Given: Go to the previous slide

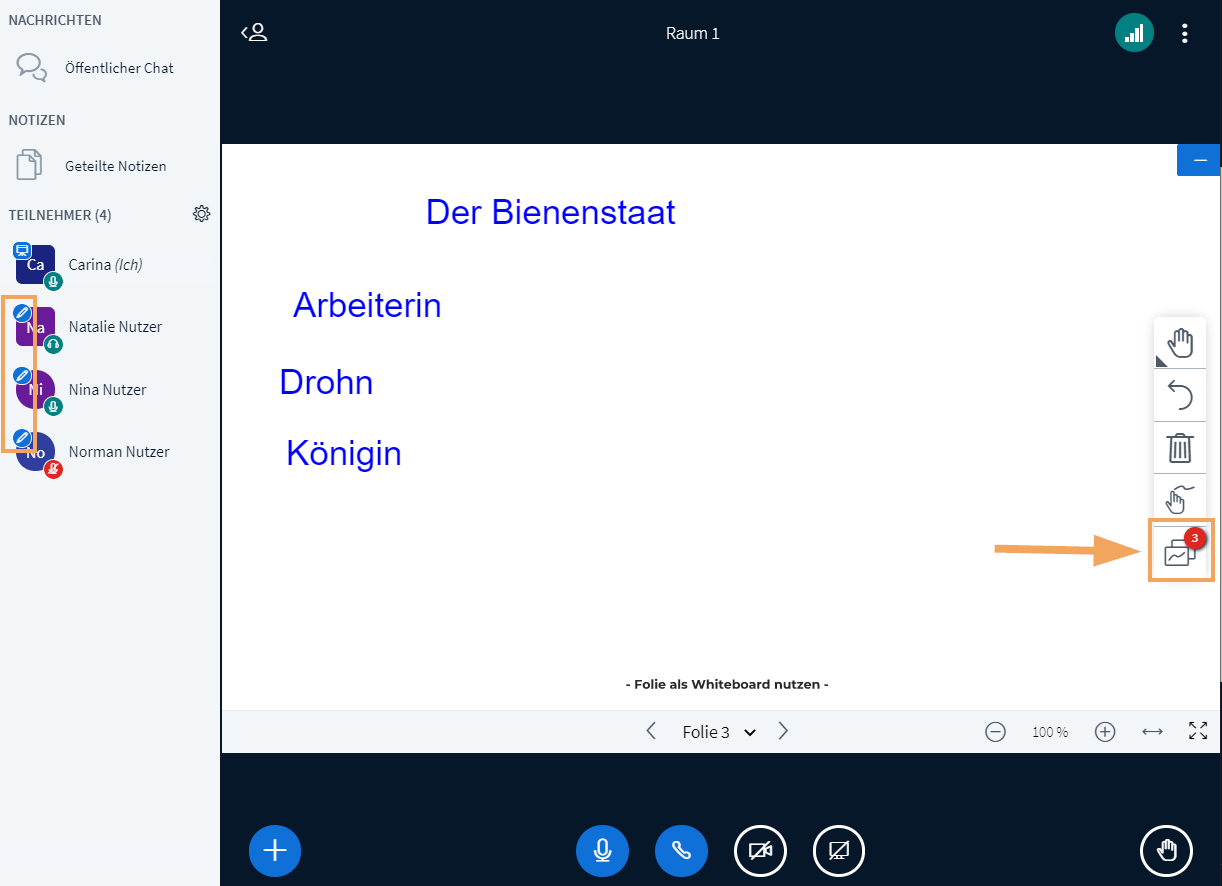Looking at the screenshot, I should (x=651, y=731).
